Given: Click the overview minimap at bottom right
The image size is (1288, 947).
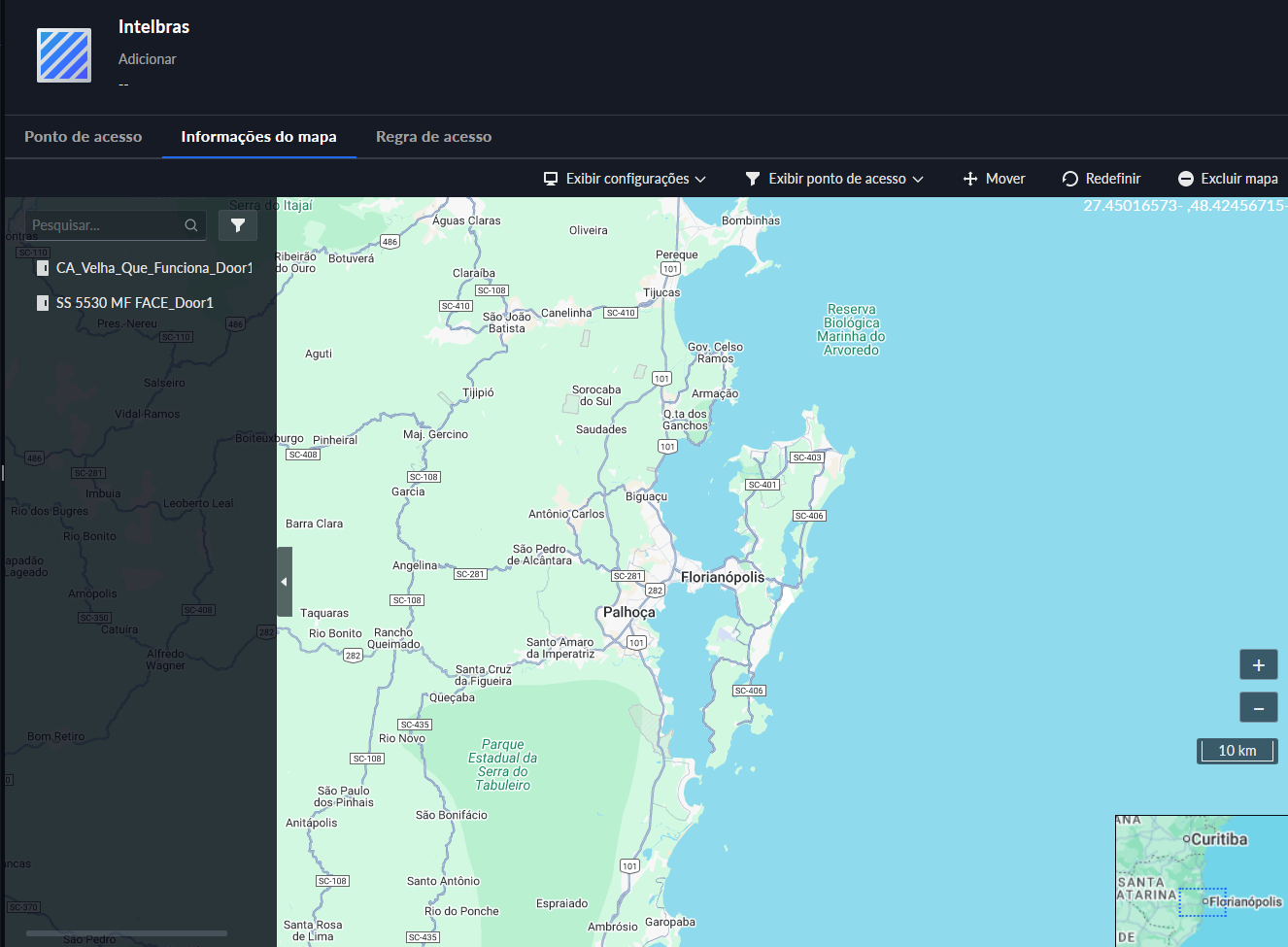Looking at the screenshot, I should 1201,880.
